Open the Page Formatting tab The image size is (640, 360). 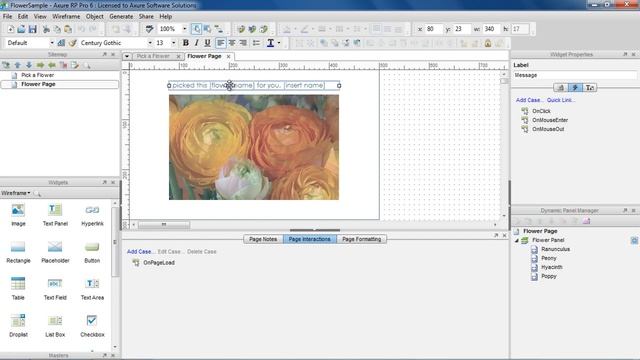(362, 239)
